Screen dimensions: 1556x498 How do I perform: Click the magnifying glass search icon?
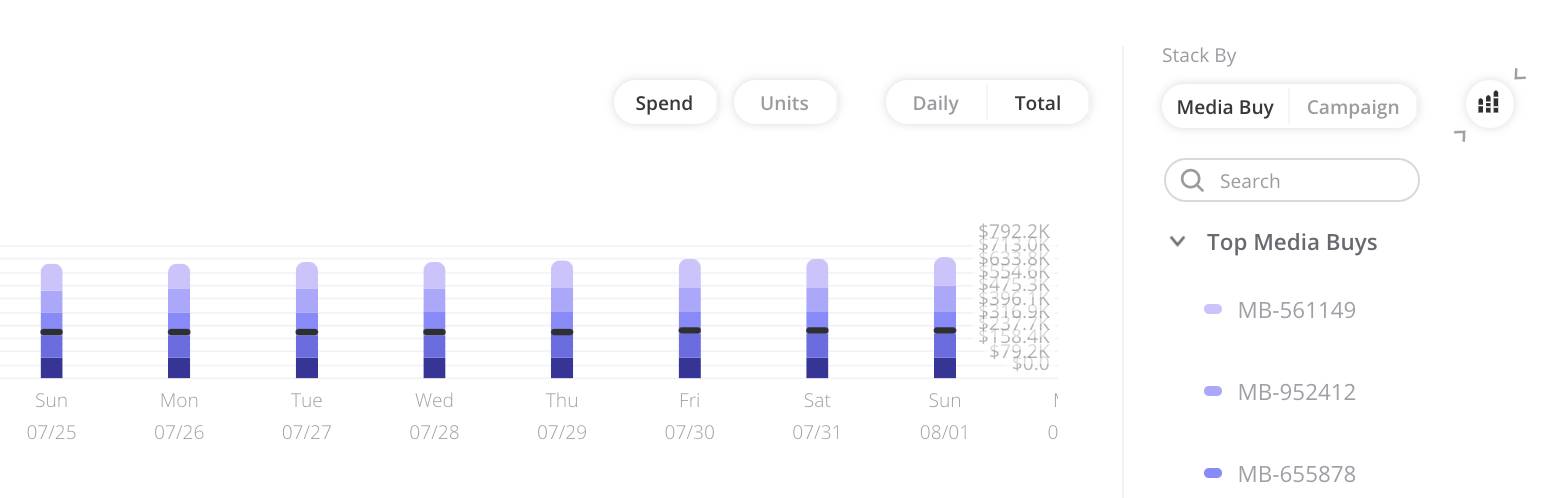(x=1192, y=180)
